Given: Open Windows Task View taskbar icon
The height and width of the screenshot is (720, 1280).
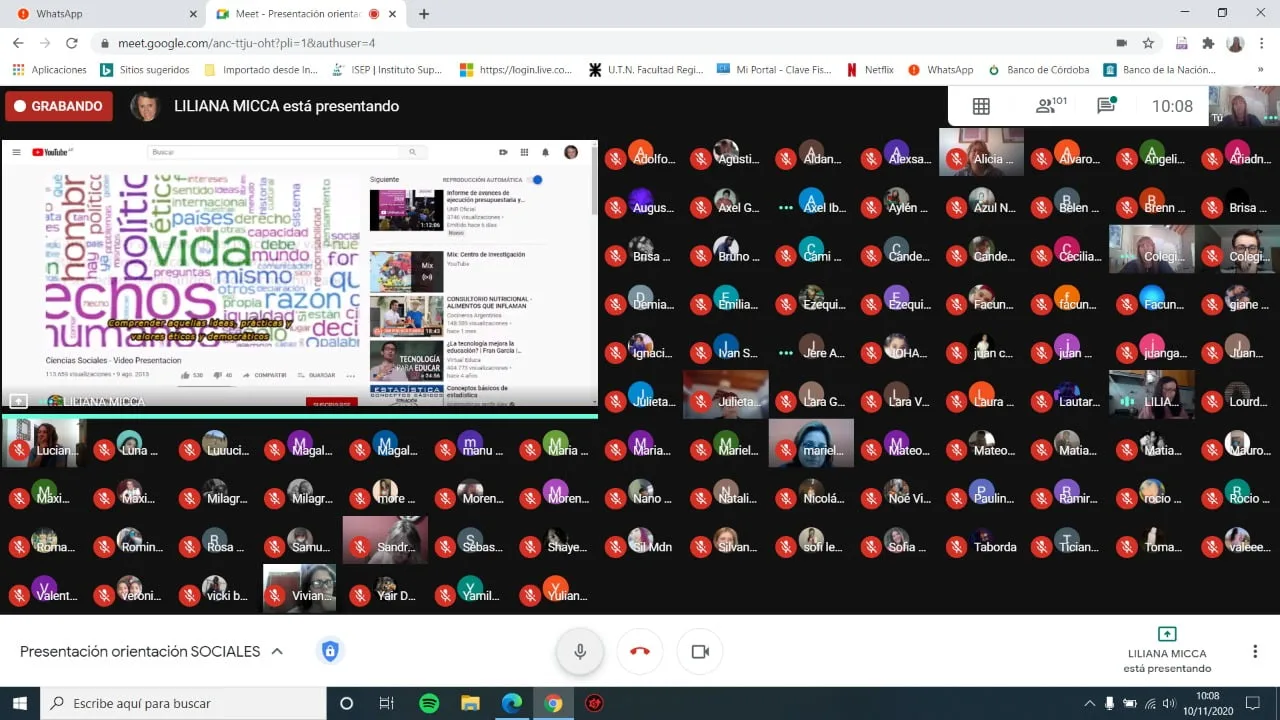Looking at the screenshot, I should (x=387, y=703).
